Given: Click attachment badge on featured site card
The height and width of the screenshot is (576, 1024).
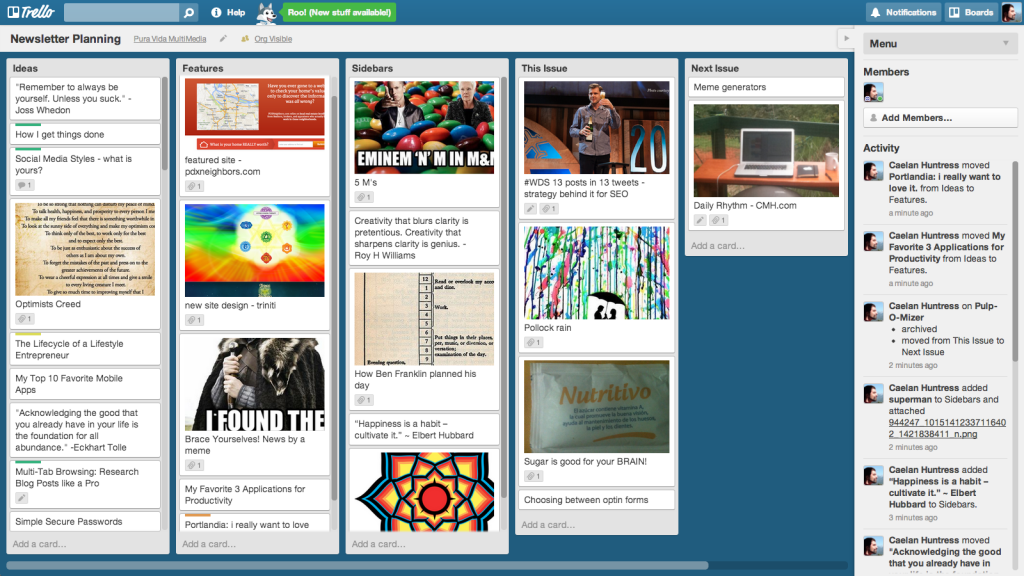Looking at the screenshot, I should 194,186.
